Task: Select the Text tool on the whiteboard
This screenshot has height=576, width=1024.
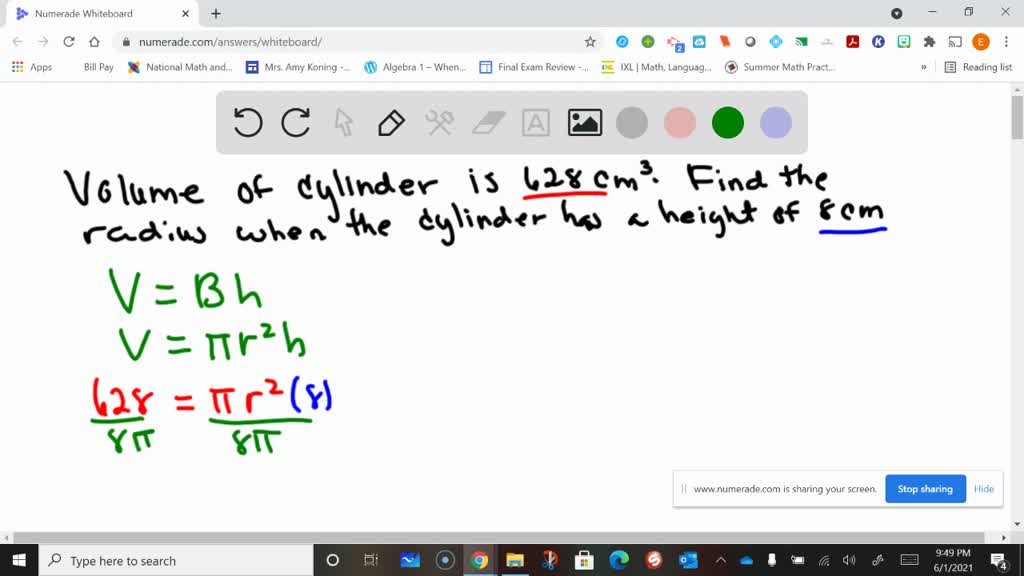Action: point(536,122)
